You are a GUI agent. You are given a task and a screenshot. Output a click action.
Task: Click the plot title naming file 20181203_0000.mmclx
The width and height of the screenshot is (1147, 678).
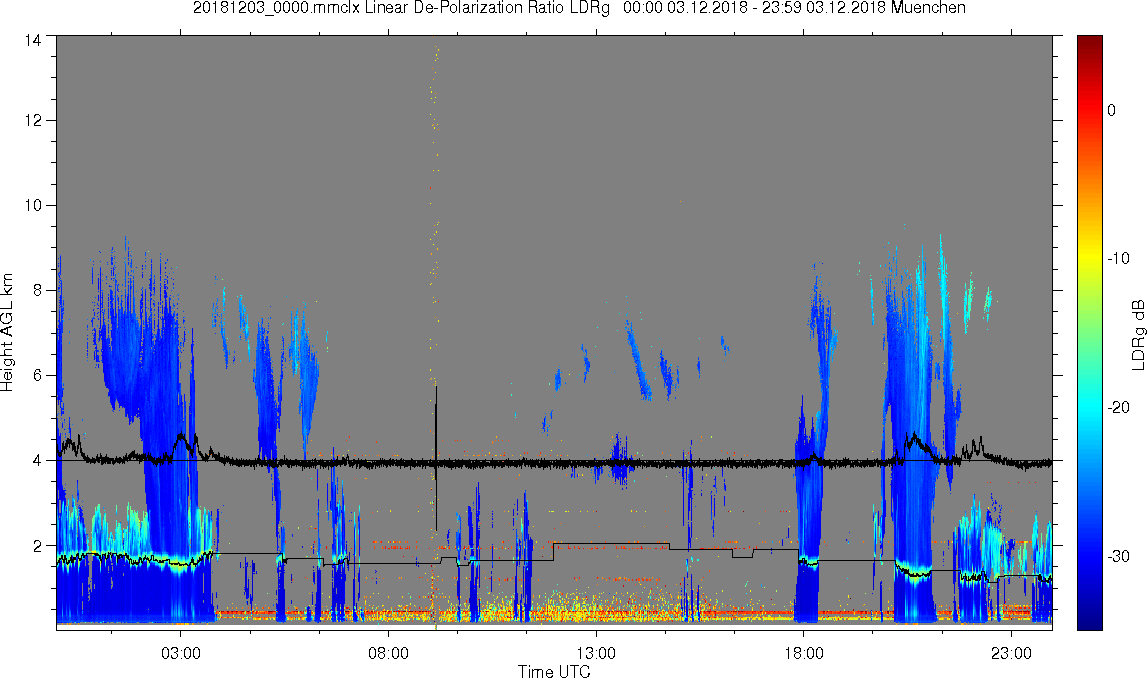tap(579, 8)
